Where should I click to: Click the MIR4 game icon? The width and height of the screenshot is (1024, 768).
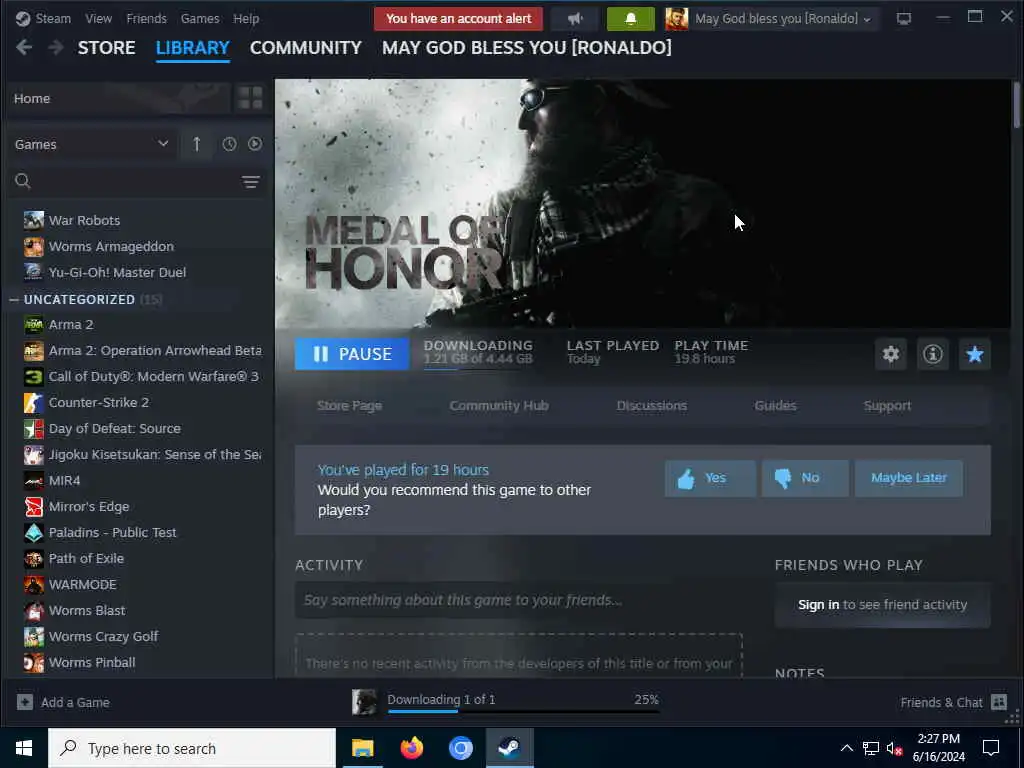34,481
